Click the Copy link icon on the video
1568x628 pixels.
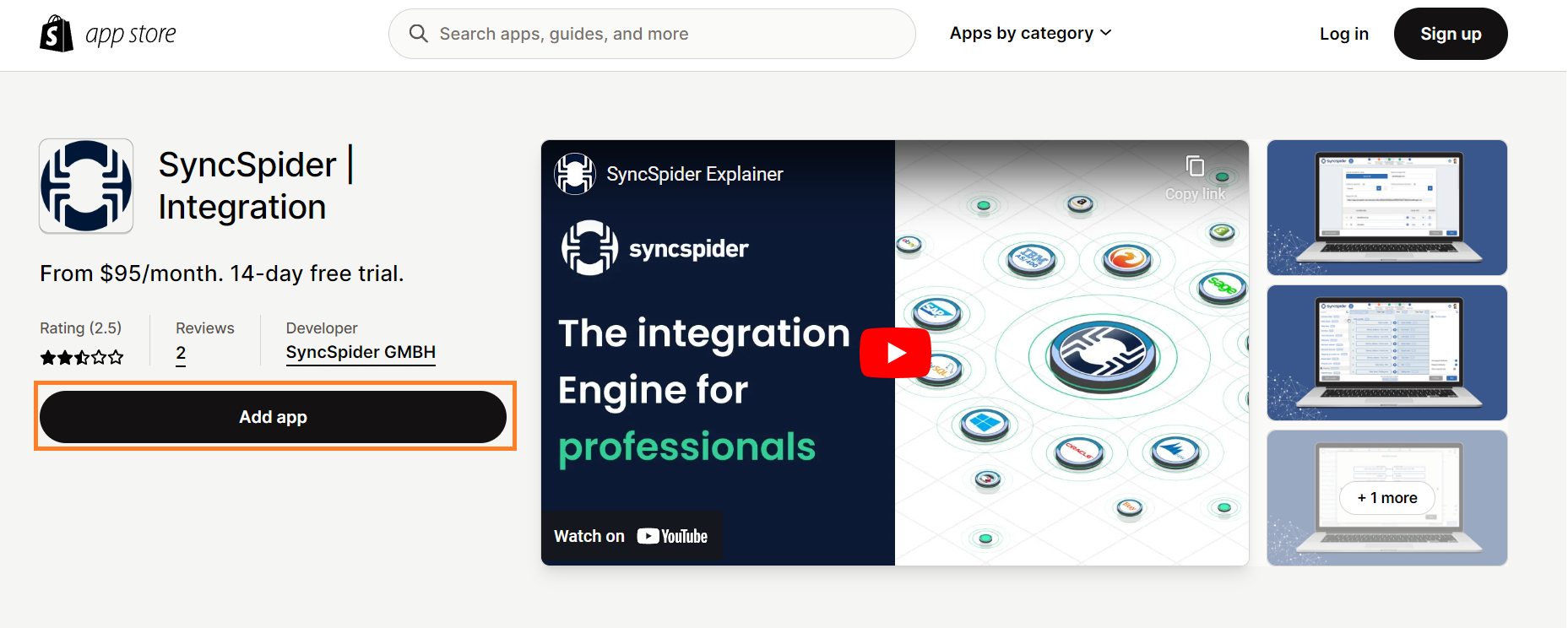coord(1195,166)
